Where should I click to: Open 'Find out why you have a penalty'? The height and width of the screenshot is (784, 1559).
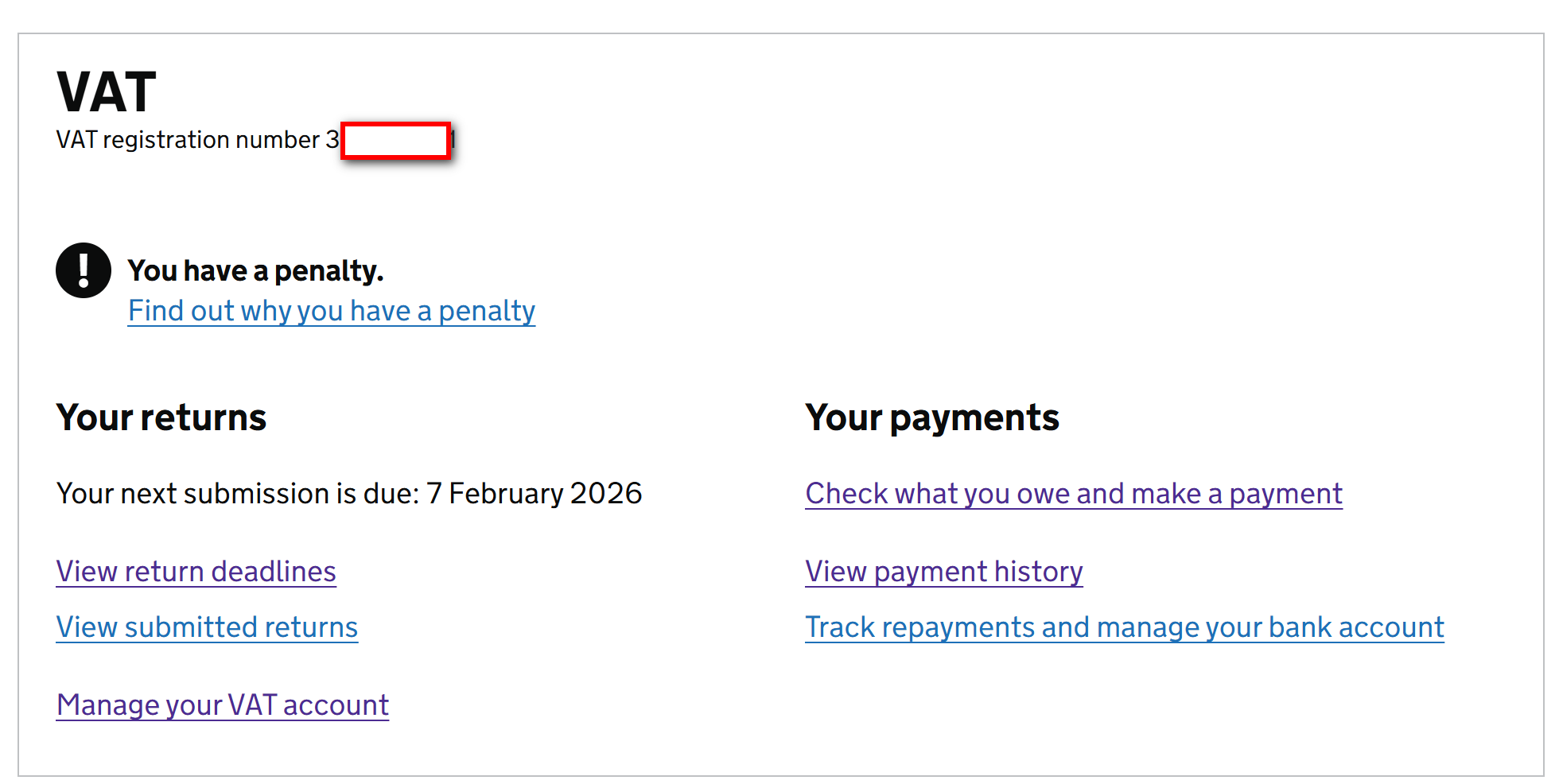(x=331, y=311)
